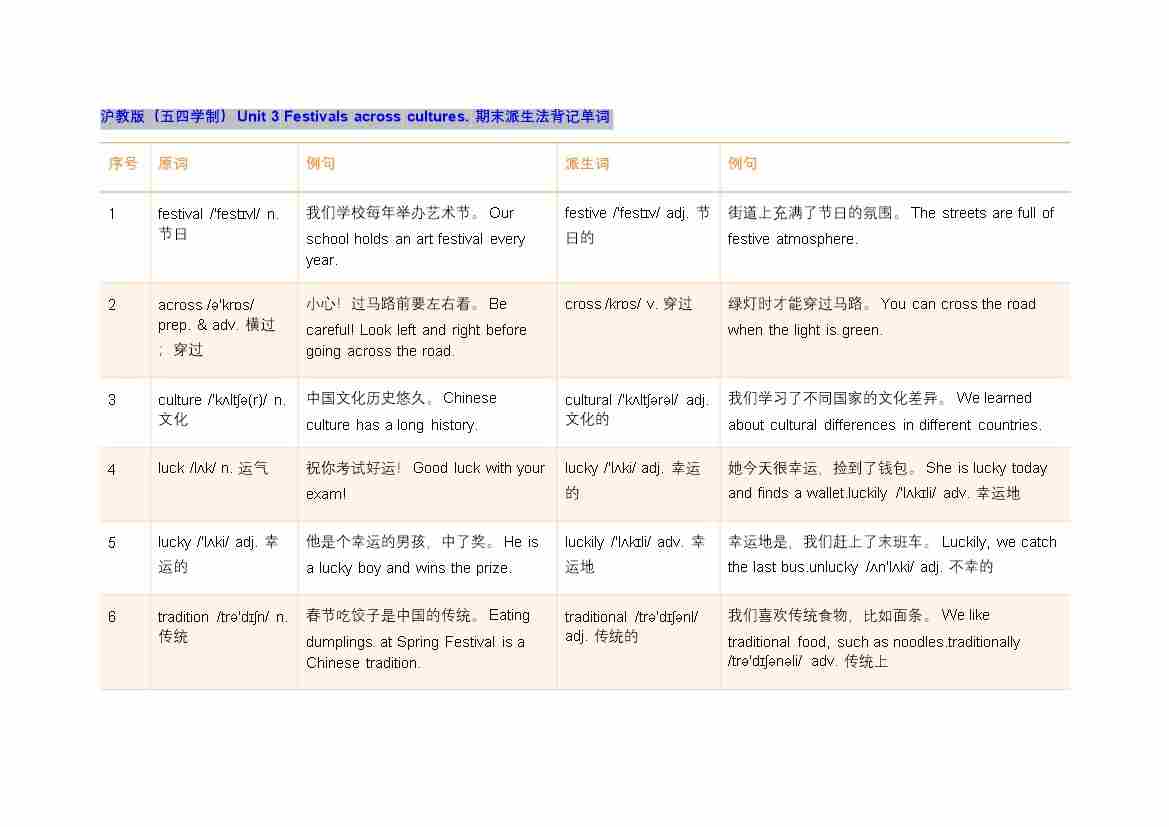
Task: Select the '序号' column header
Action: click(123, 164)
